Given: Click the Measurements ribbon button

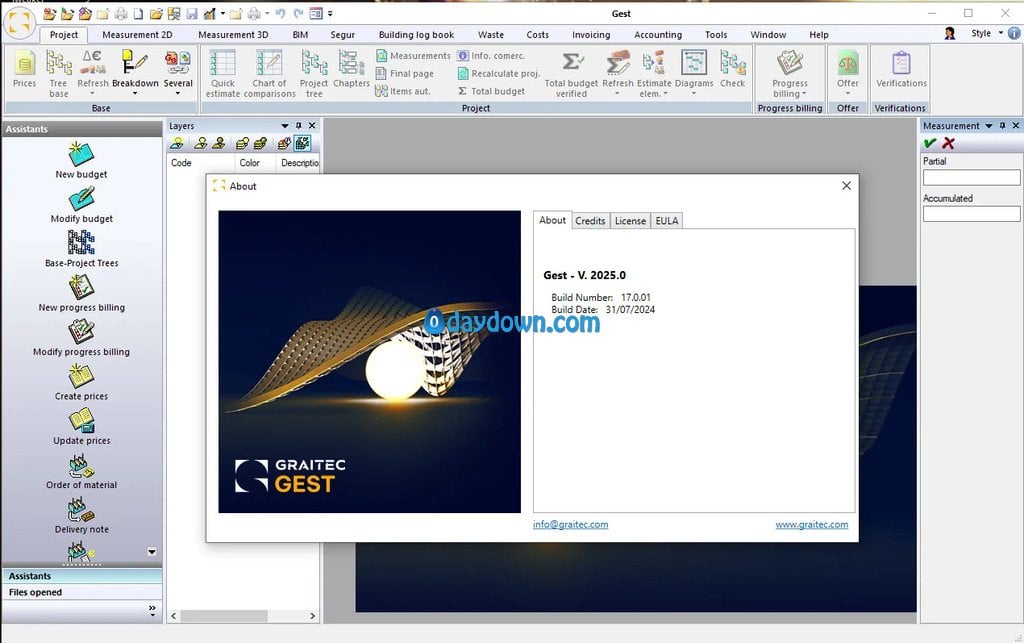Looking at the screenshot, I should coord(413,56).
